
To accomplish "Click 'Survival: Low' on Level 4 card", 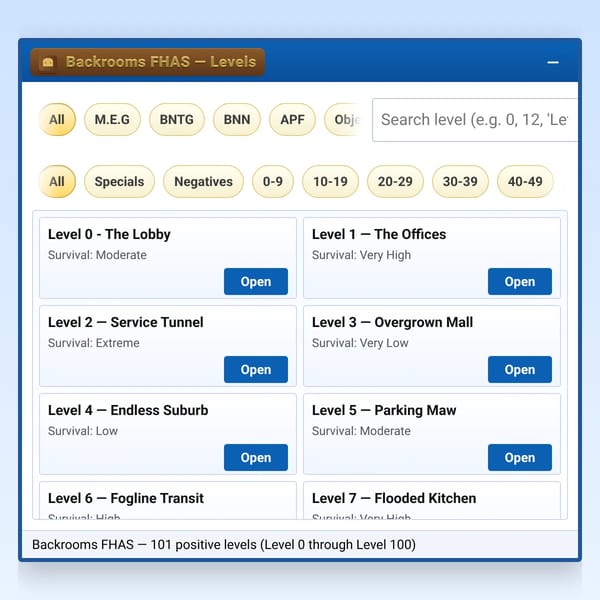I will 83,431.
